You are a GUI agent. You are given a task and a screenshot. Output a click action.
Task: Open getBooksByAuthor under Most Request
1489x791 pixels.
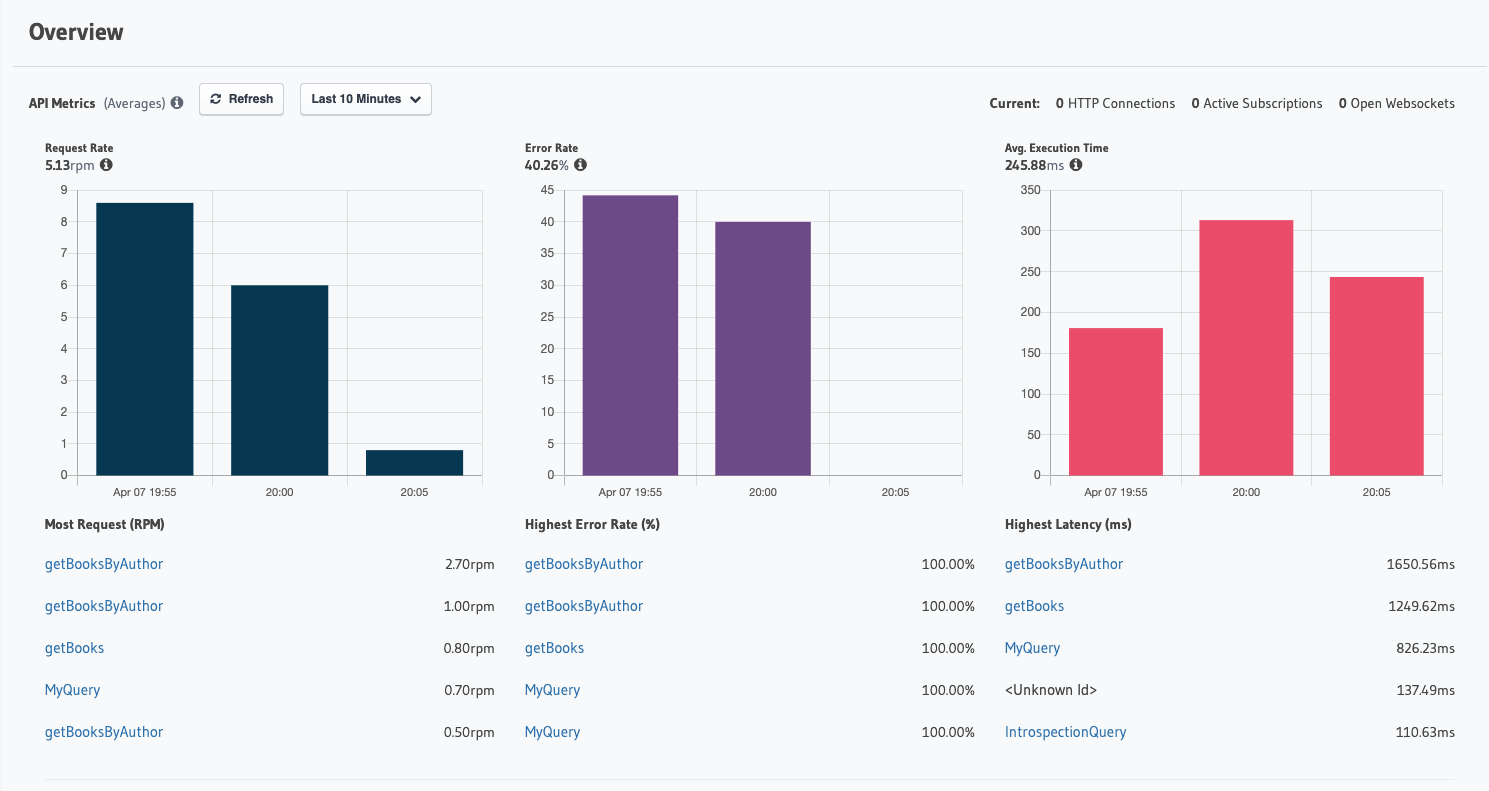(103, 564)
